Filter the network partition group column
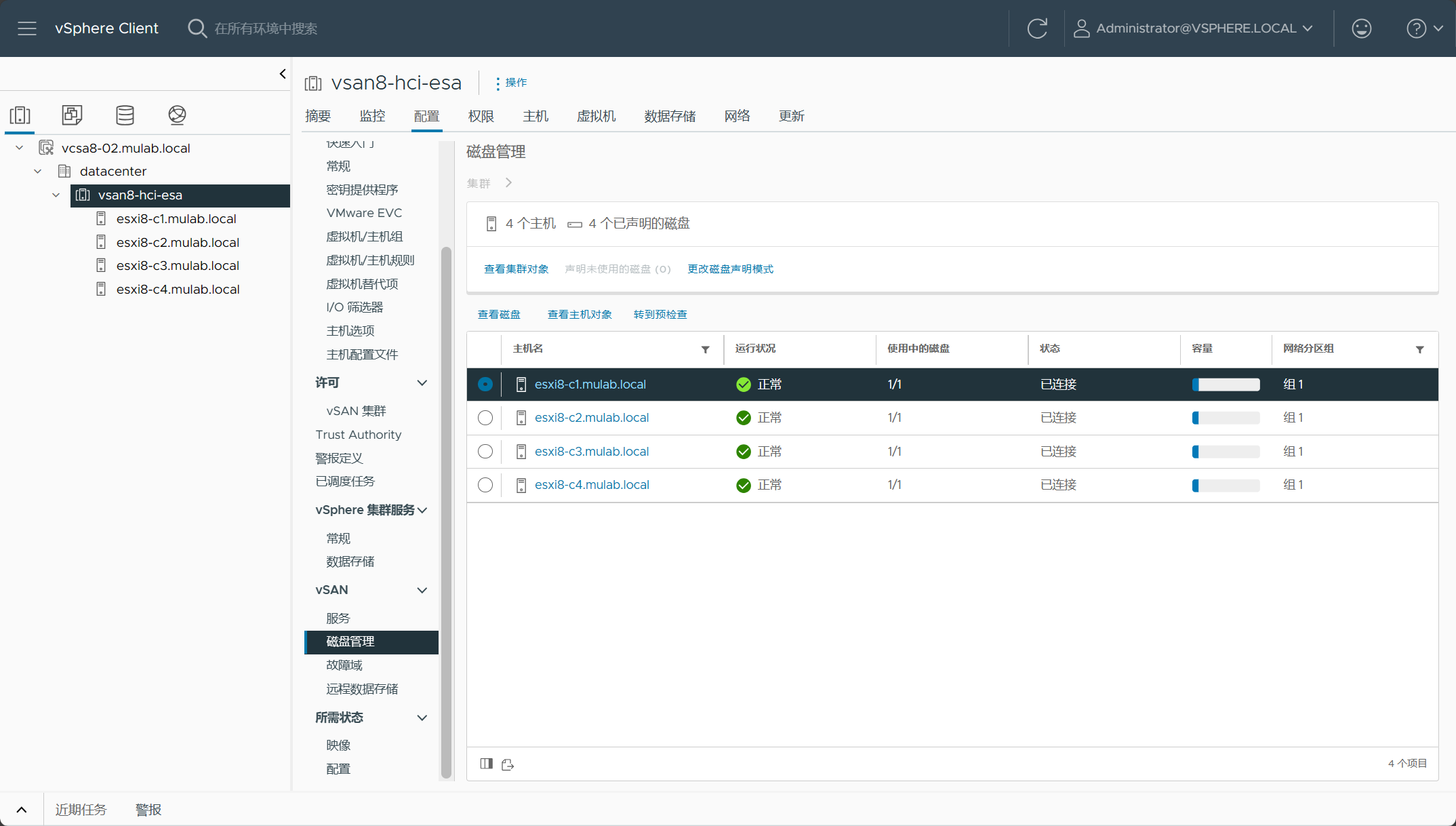 [1419, 349]
